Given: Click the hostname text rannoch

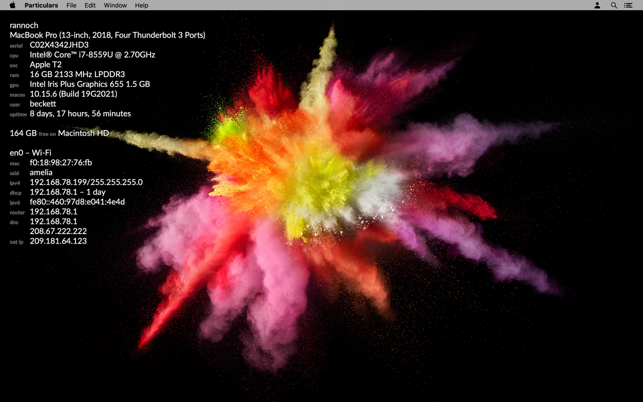Looking at the screenshot, I should (x=24, y=25).
